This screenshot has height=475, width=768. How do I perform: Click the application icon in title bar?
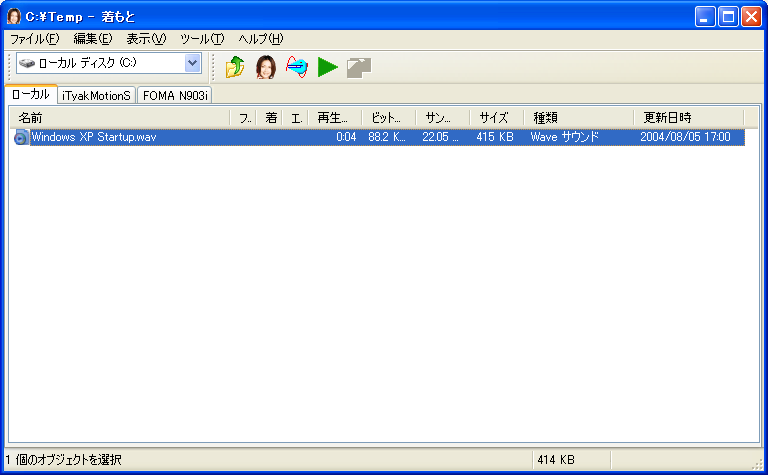(x=14, y=16)
